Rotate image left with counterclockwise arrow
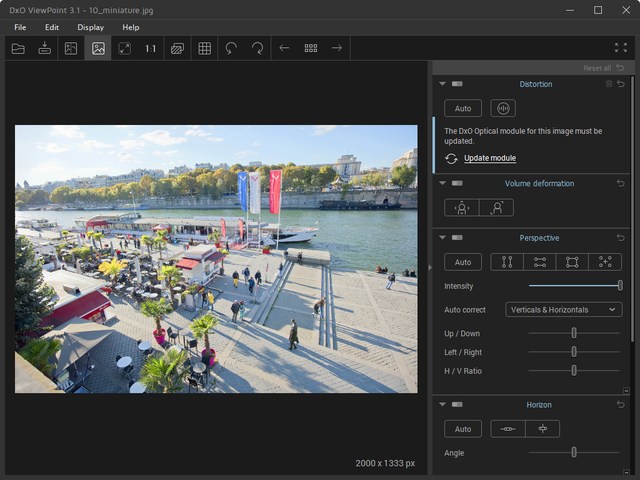Screen dimensions: 640x480 [231, 48]
